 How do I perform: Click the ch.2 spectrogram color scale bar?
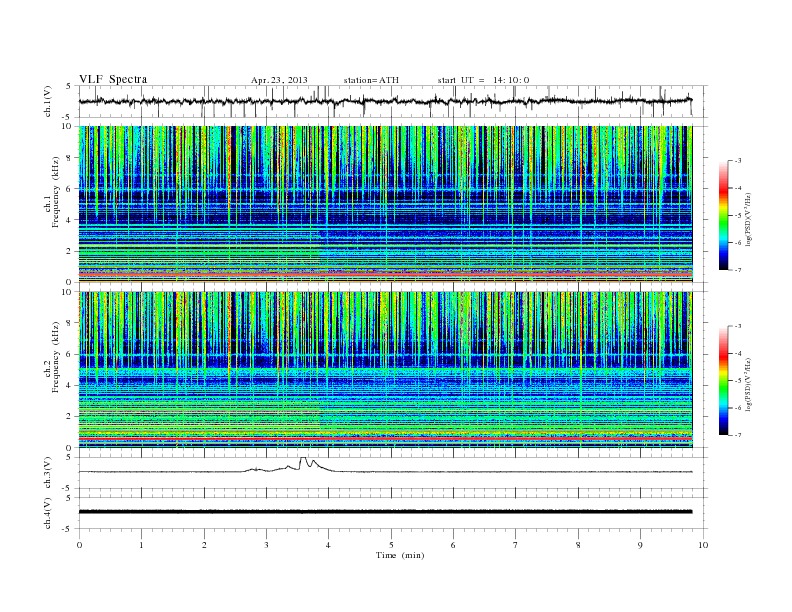point(723,380)
